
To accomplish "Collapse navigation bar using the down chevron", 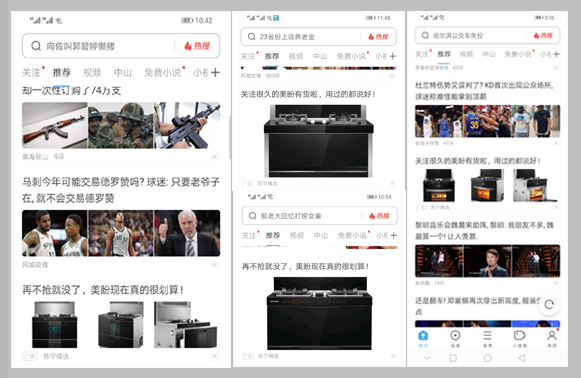I will tap(427, 358).
